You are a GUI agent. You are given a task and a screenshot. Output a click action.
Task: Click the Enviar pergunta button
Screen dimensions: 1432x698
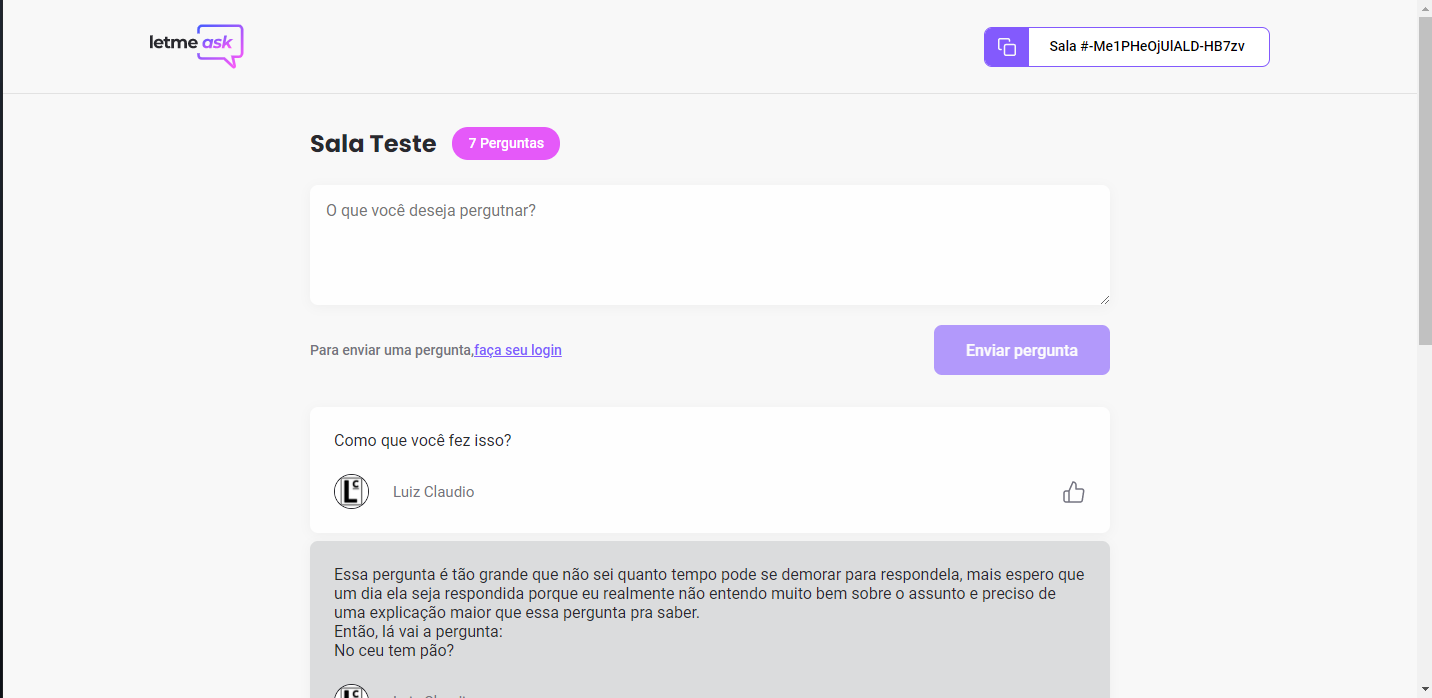(1022, 350)
